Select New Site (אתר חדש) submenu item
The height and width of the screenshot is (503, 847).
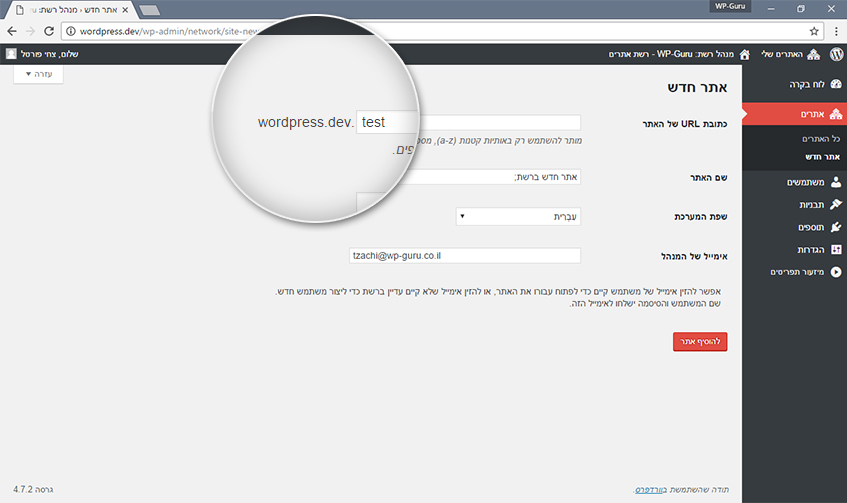click(822, 157)
